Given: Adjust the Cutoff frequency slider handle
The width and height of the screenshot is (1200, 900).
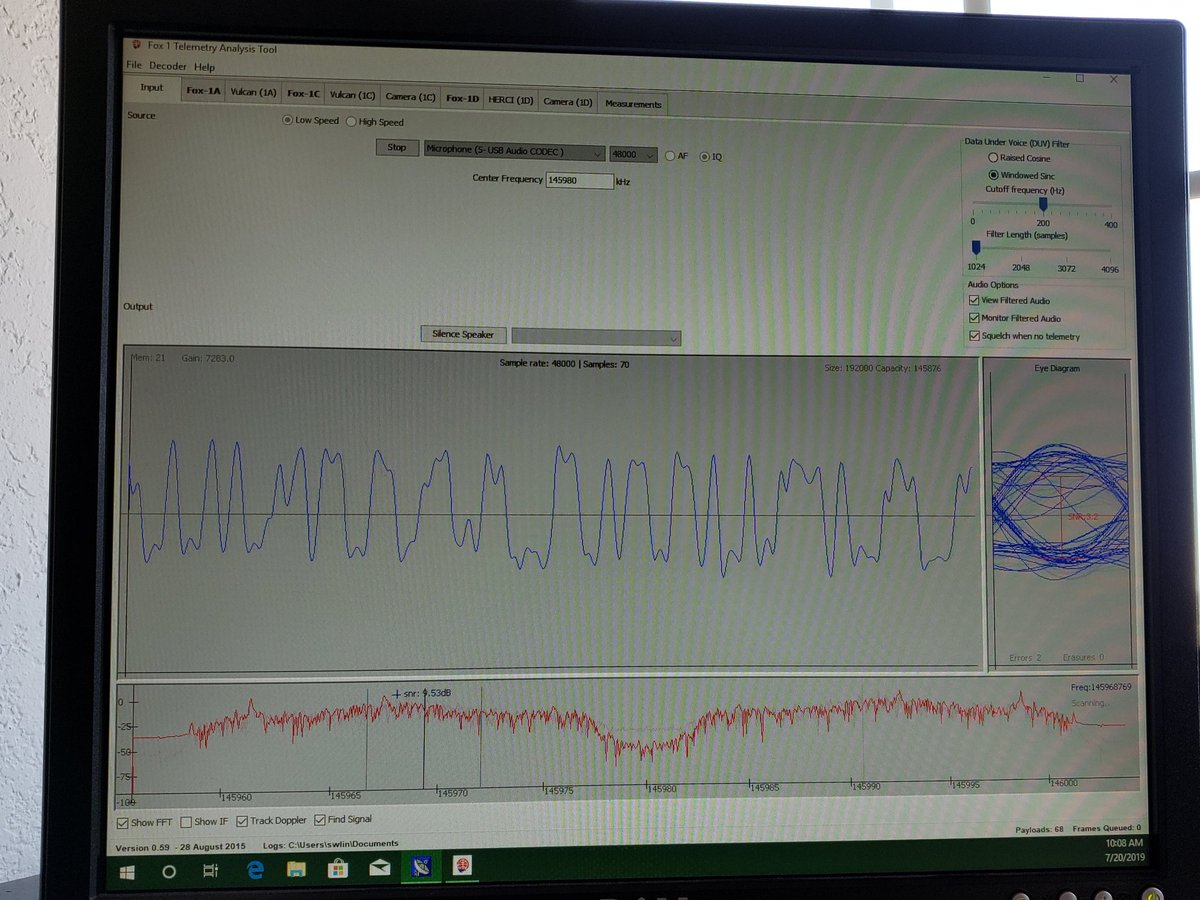Looking at the screenshot, I should (1042, 204).
